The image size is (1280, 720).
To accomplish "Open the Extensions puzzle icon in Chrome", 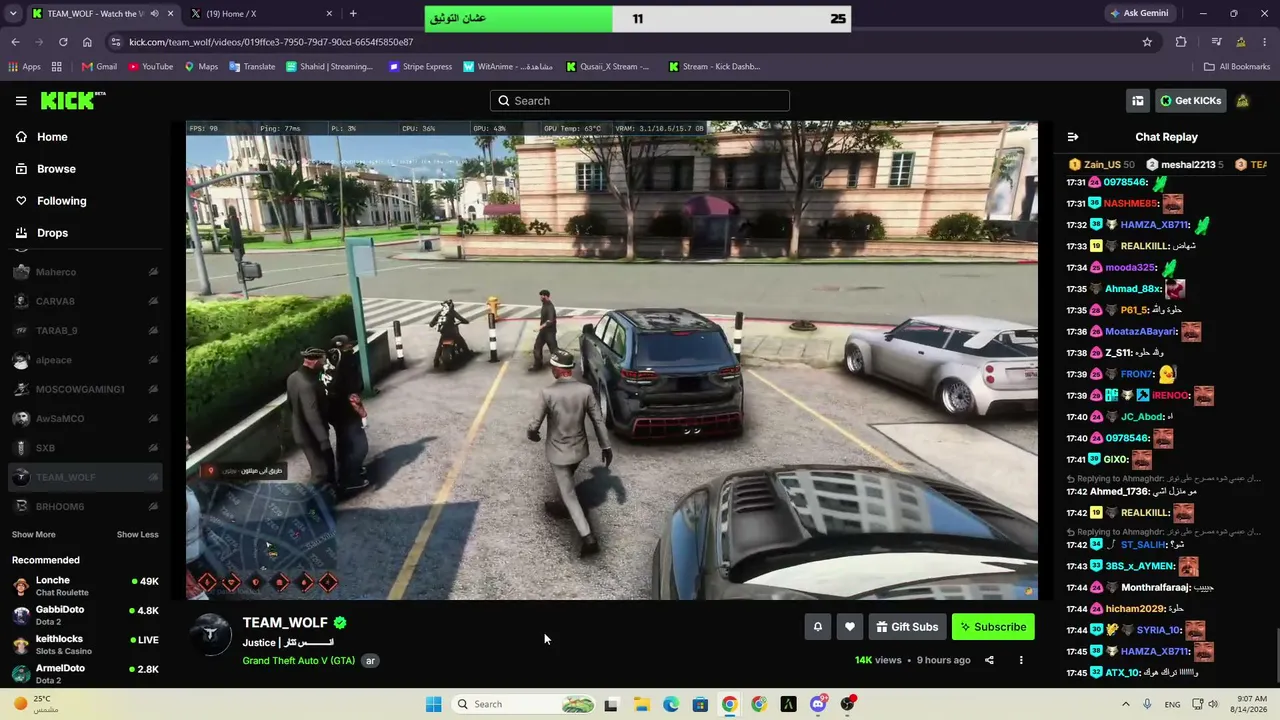I will (1181, 42).
